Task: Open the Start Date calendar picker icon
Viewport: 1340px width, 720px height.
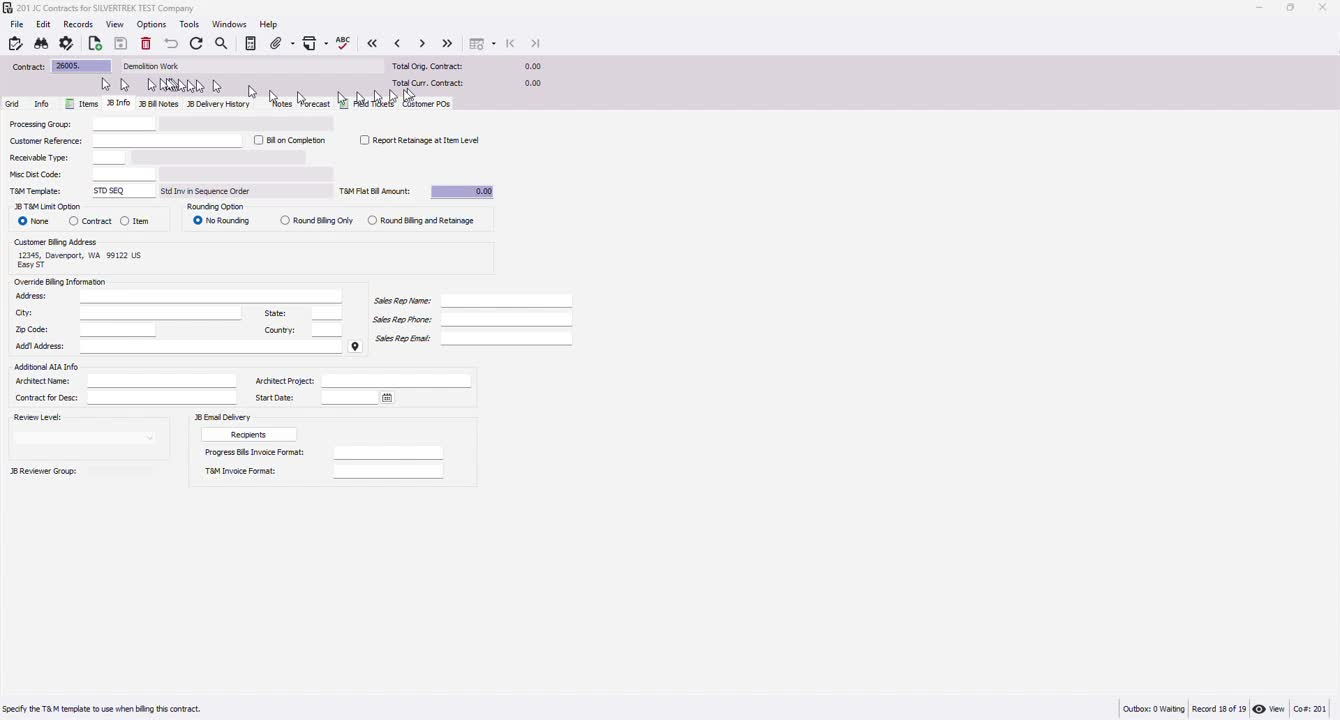Action: click(387, 398)
